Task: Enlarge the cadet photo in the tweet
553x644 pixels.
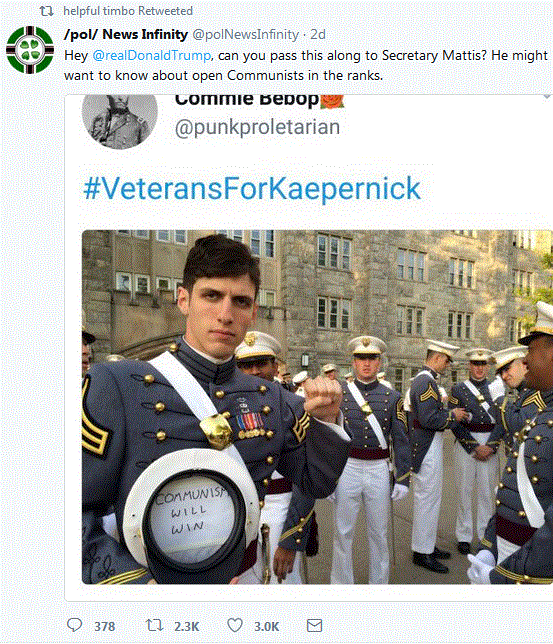Action: (x=317, y=407)
